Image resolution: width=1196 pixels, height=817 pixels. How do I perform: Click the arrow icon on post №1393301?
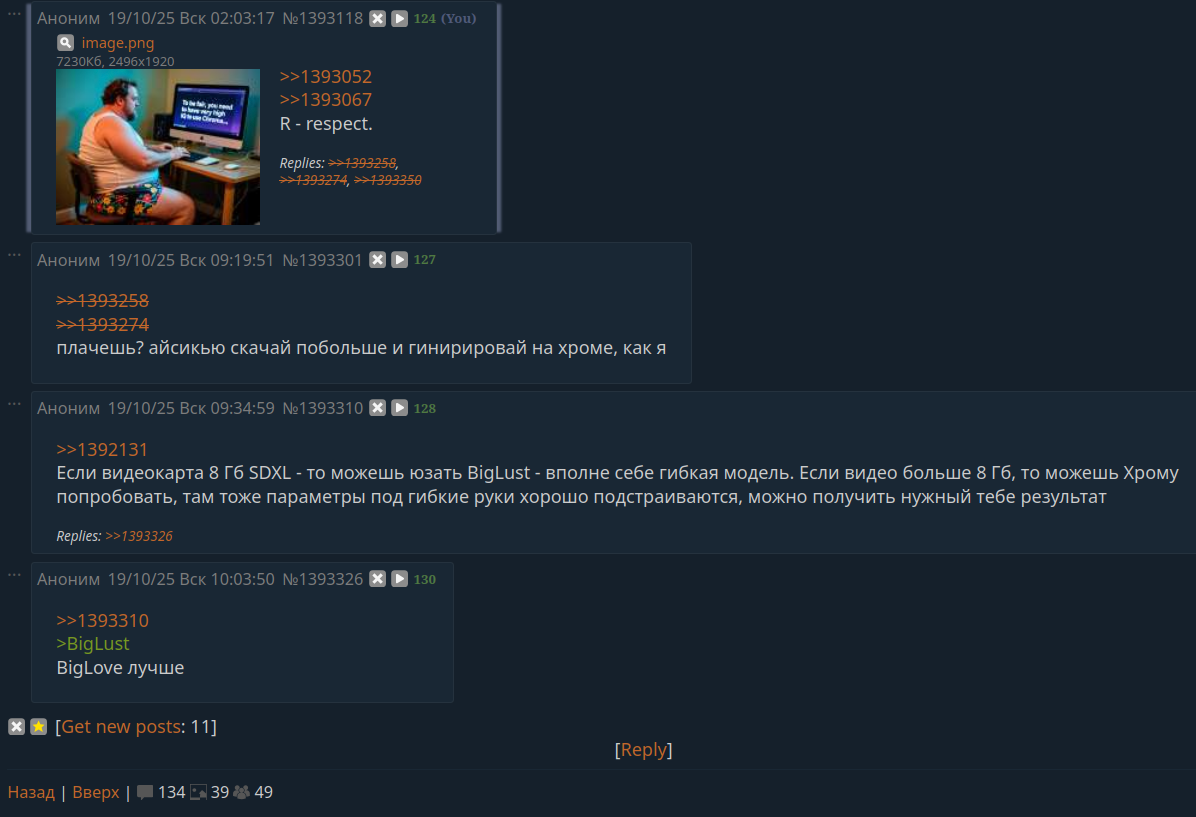(x=400, y=260)
